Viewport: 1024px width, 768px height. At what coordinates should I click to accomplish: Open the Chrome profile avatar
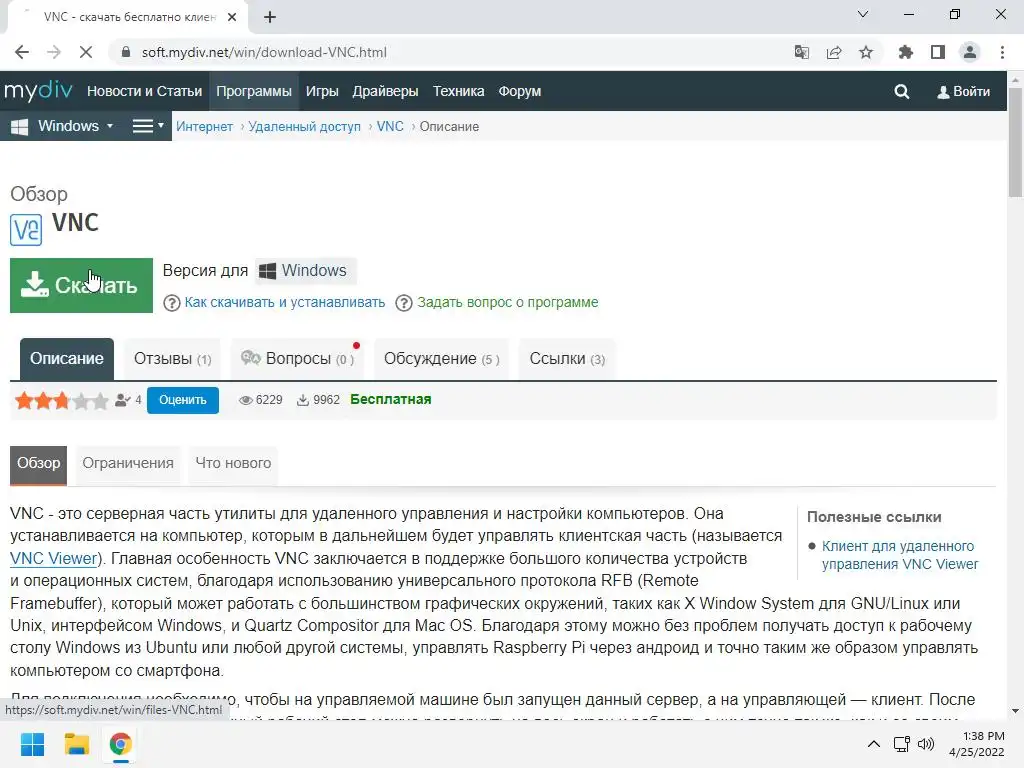click(970, 52)
